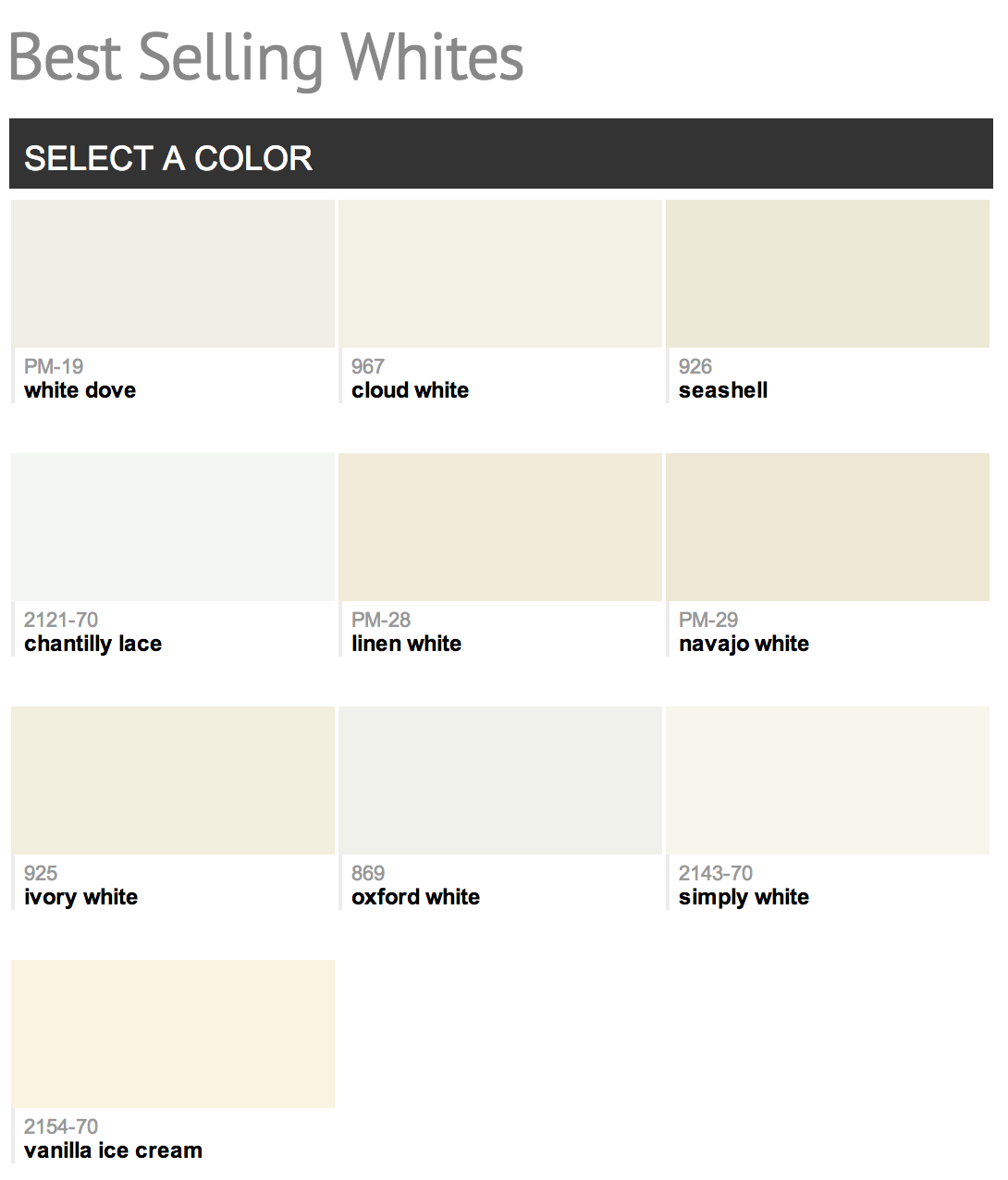The width and height of the screenshot is (1008, 1180).
Task: Open the seashell name link
Action: coord(723,390)
